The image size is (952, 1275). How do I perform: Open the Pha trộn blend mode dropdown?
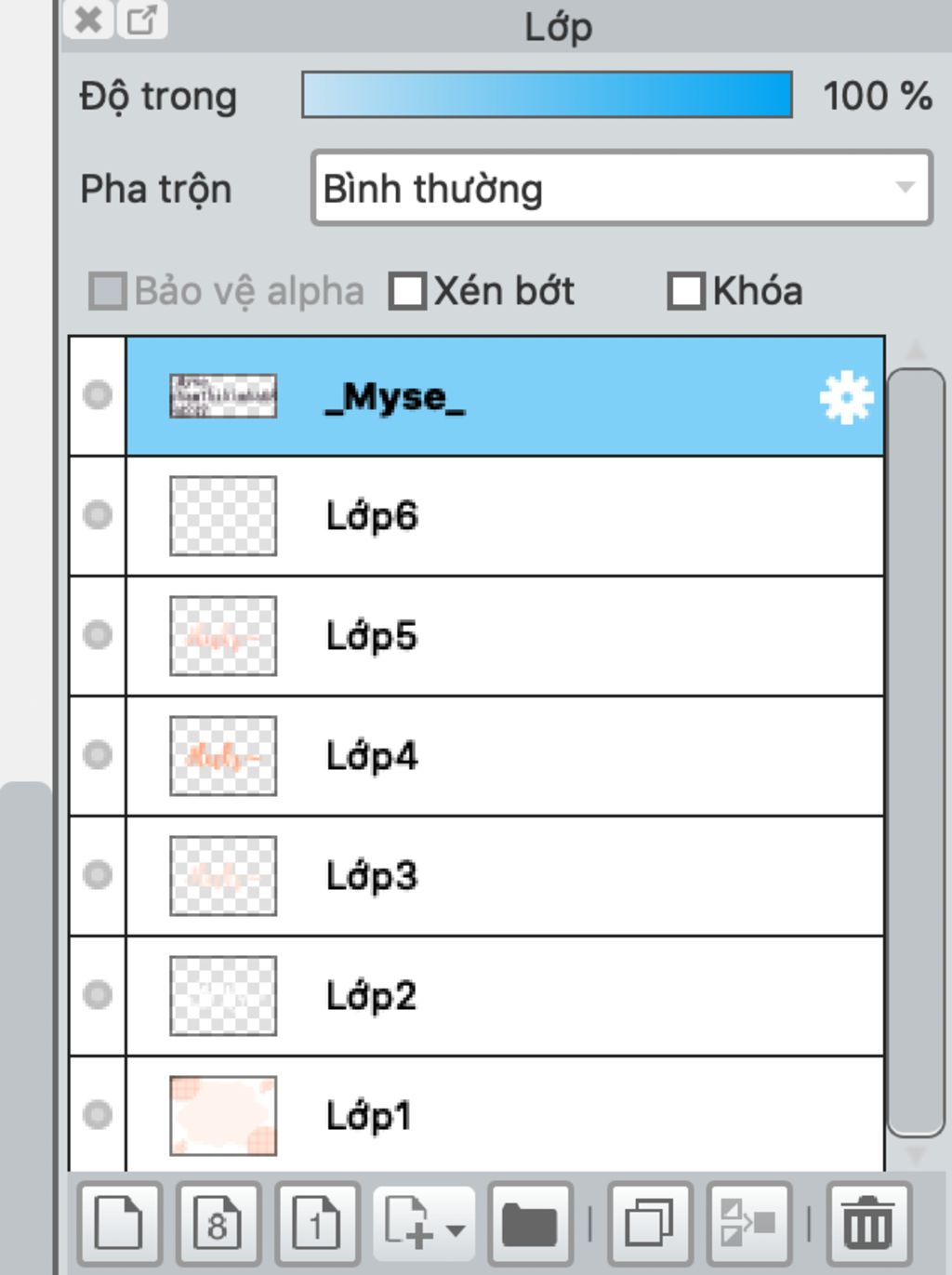(622, 189)
